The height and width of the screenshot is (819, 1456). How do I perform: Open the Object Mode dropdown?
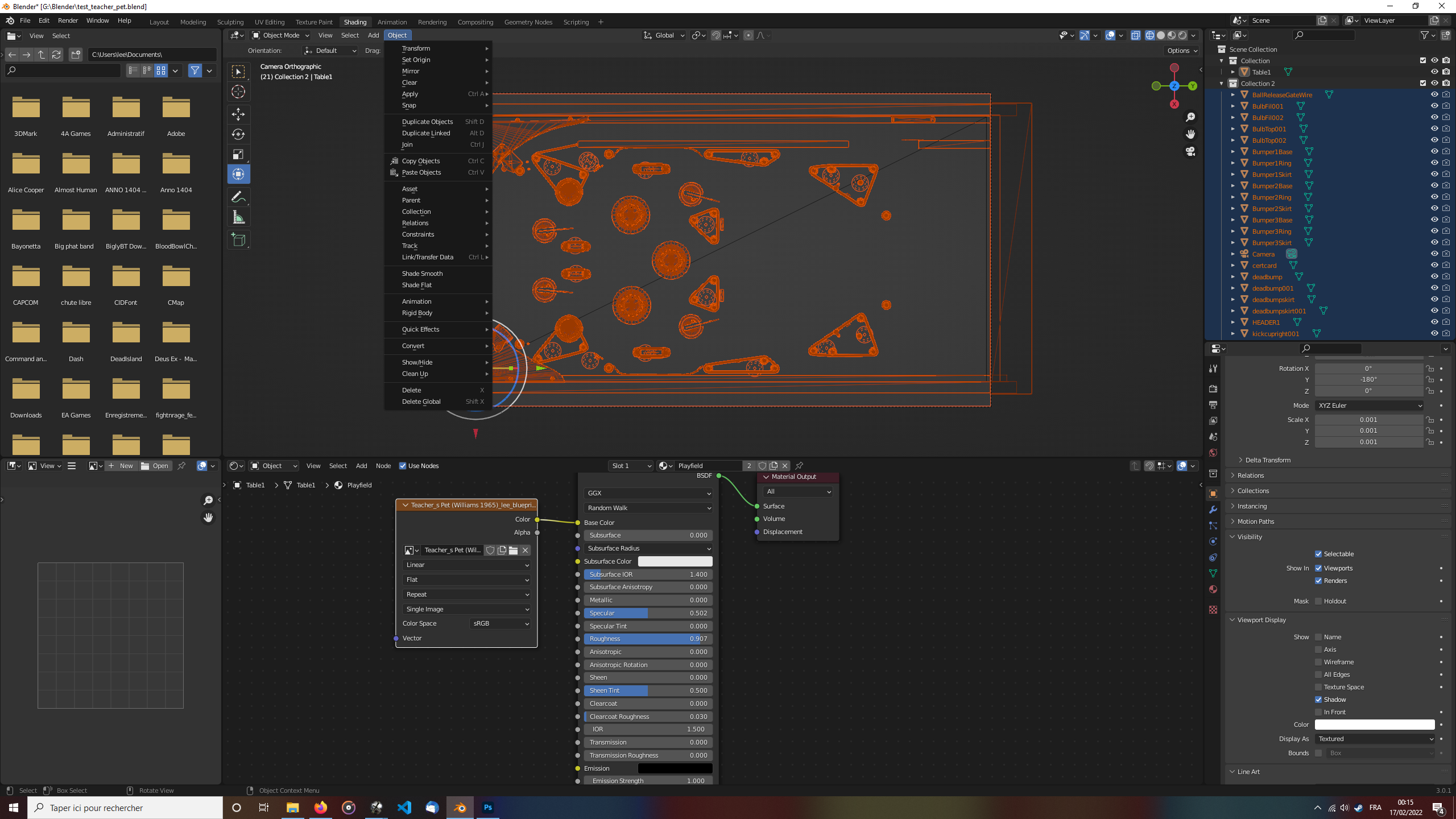(x=281, y=35)
